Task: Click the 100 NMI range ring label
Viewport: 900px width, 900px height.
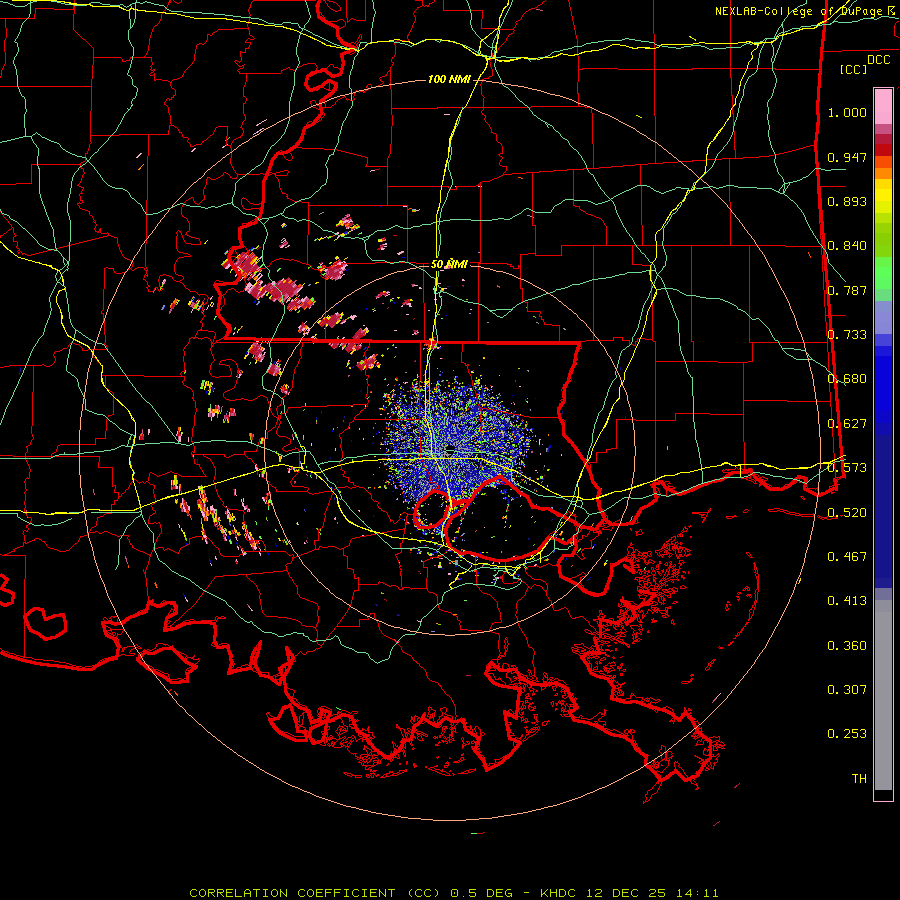Action: coord(449,79)
